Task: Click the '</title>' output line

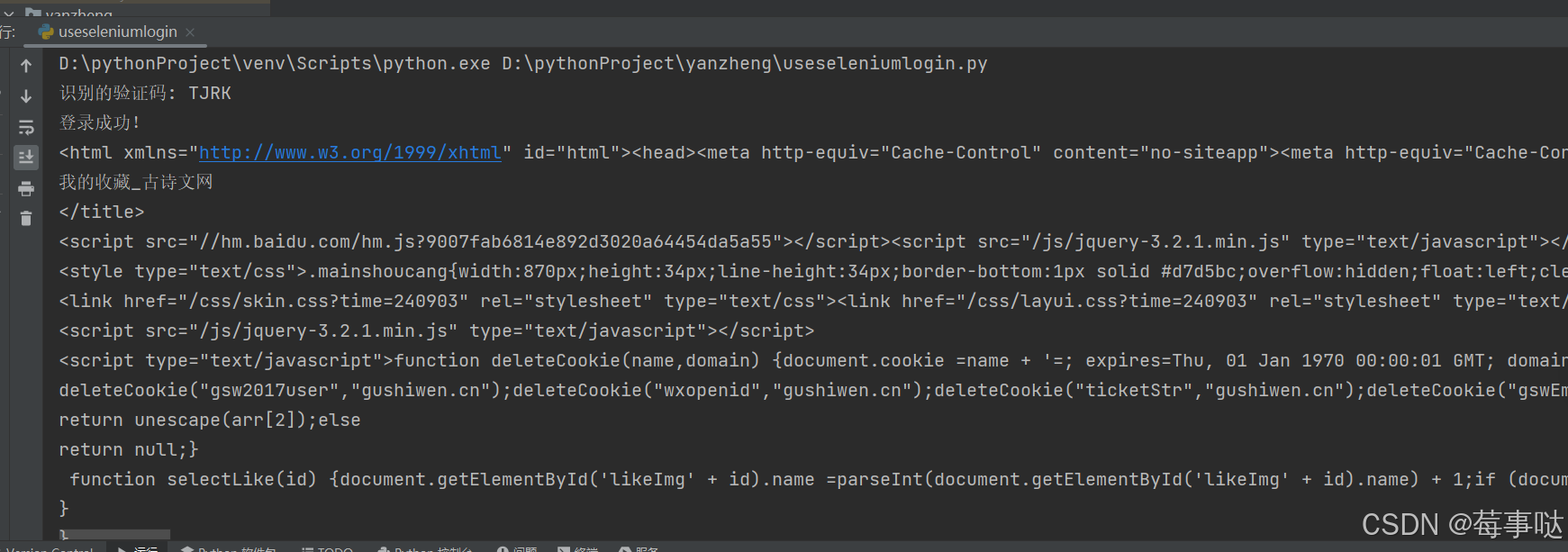Action: click(102, 212)
